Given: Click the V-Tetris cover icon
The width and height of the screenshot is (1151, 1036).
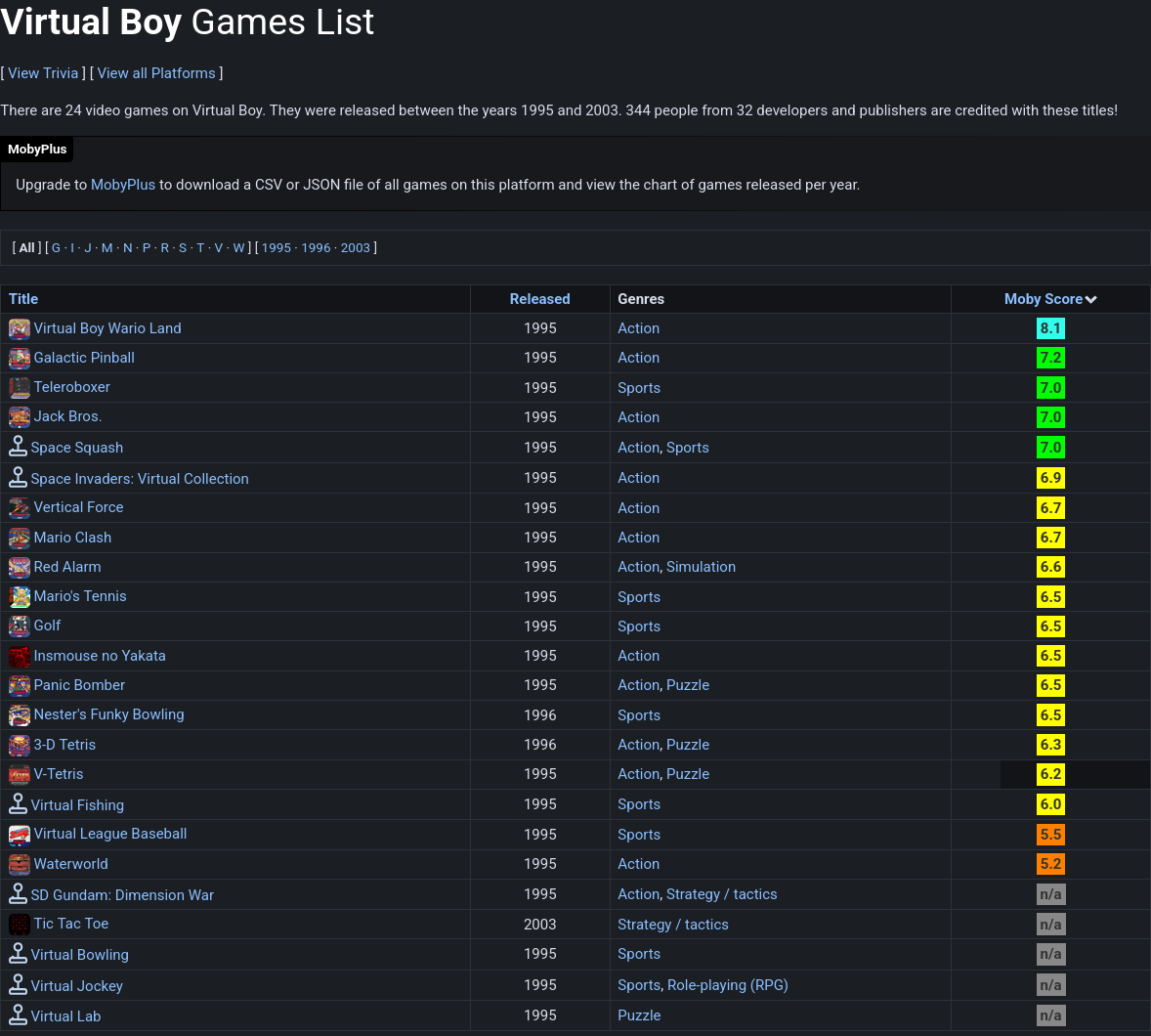Looking at the screenshot, I should (20, 774).
